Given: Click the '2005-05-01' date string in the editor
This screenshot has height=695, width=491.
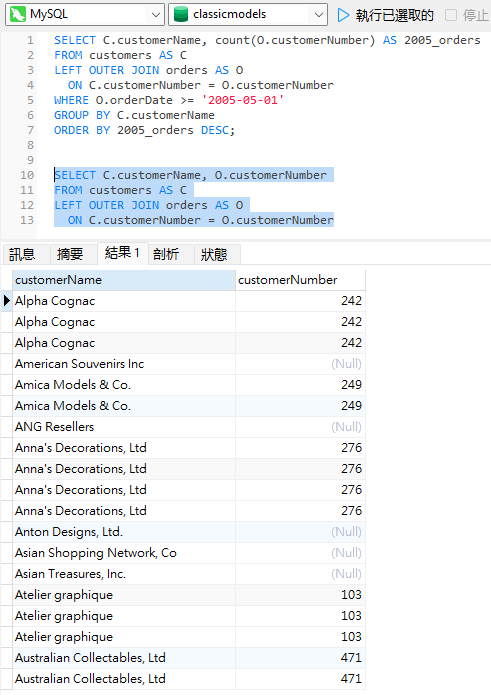Looking at the screenshot, I should click(x=242, y=100).
